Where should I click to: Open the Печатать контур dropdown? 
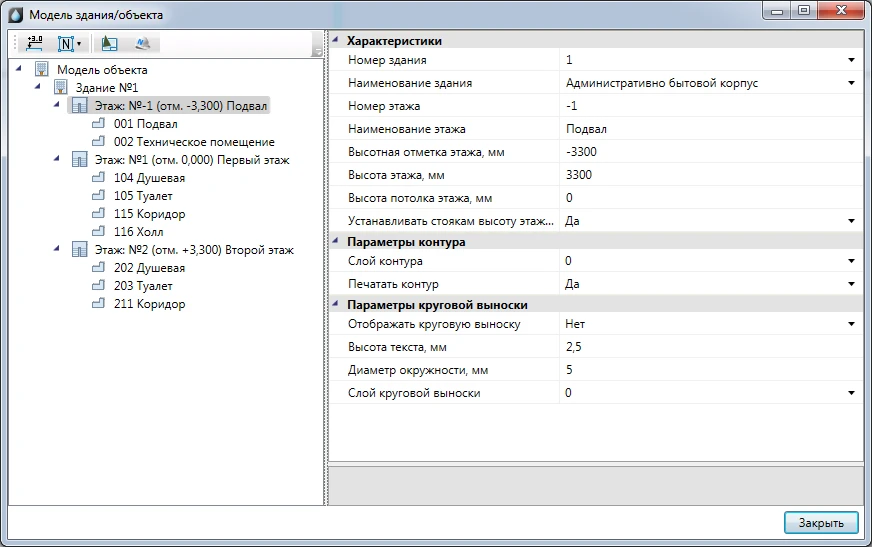(851, 284)
